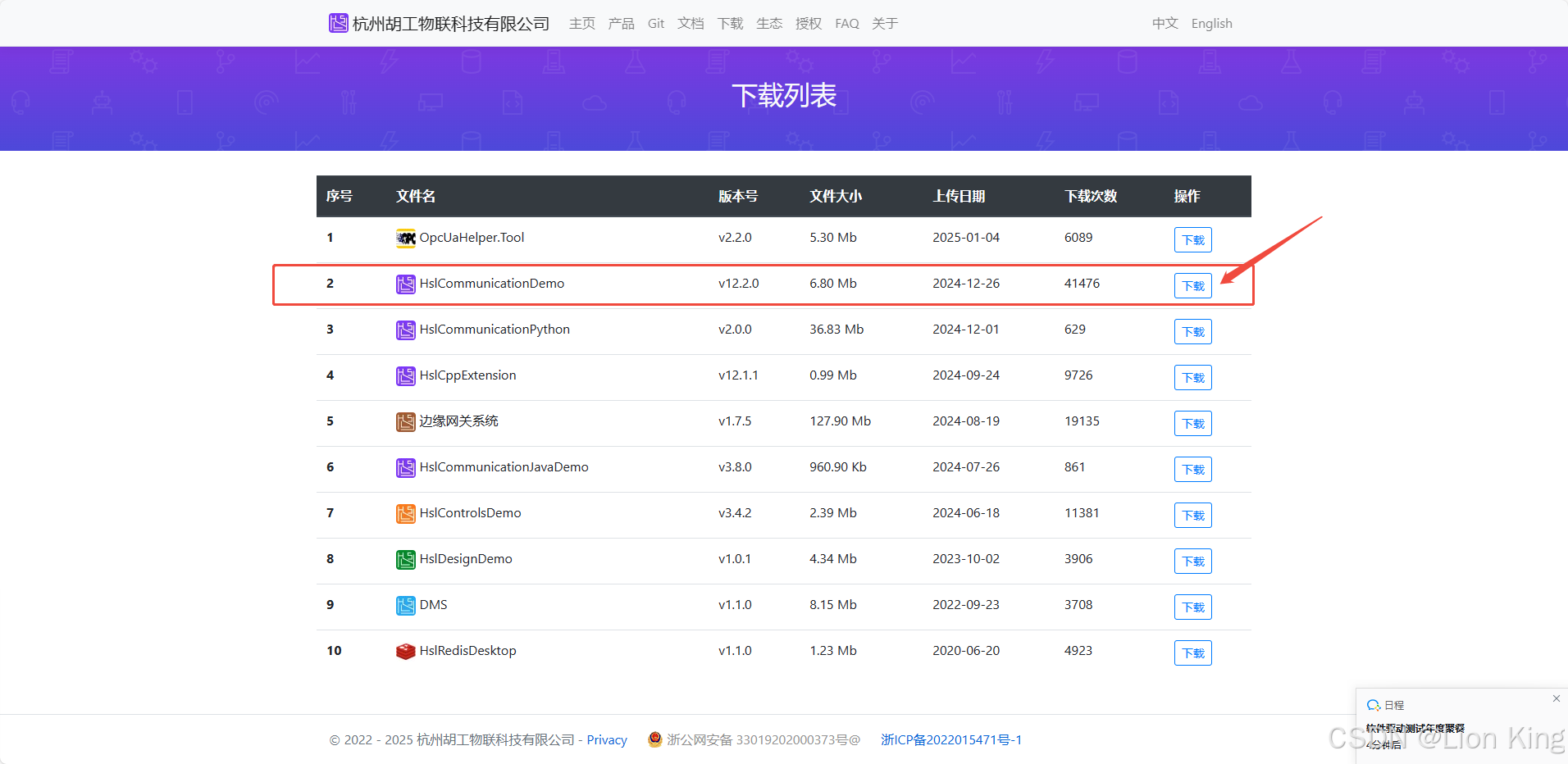Click the brown 边缘网关系统 icon

click(405, 422)
